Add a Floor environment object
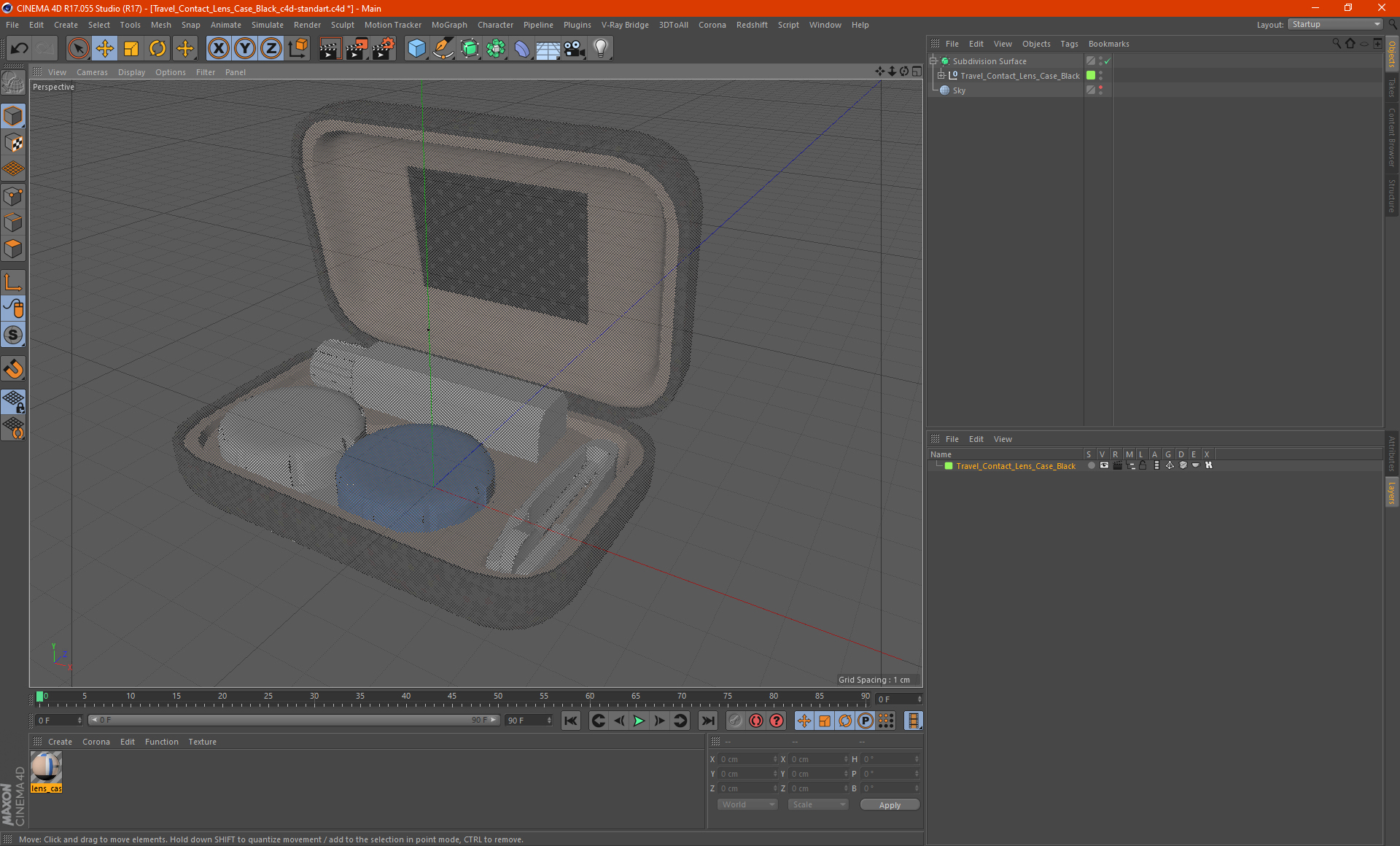Screen dimensions: 1400x846 pyautogui.click(x=548, y=49)
